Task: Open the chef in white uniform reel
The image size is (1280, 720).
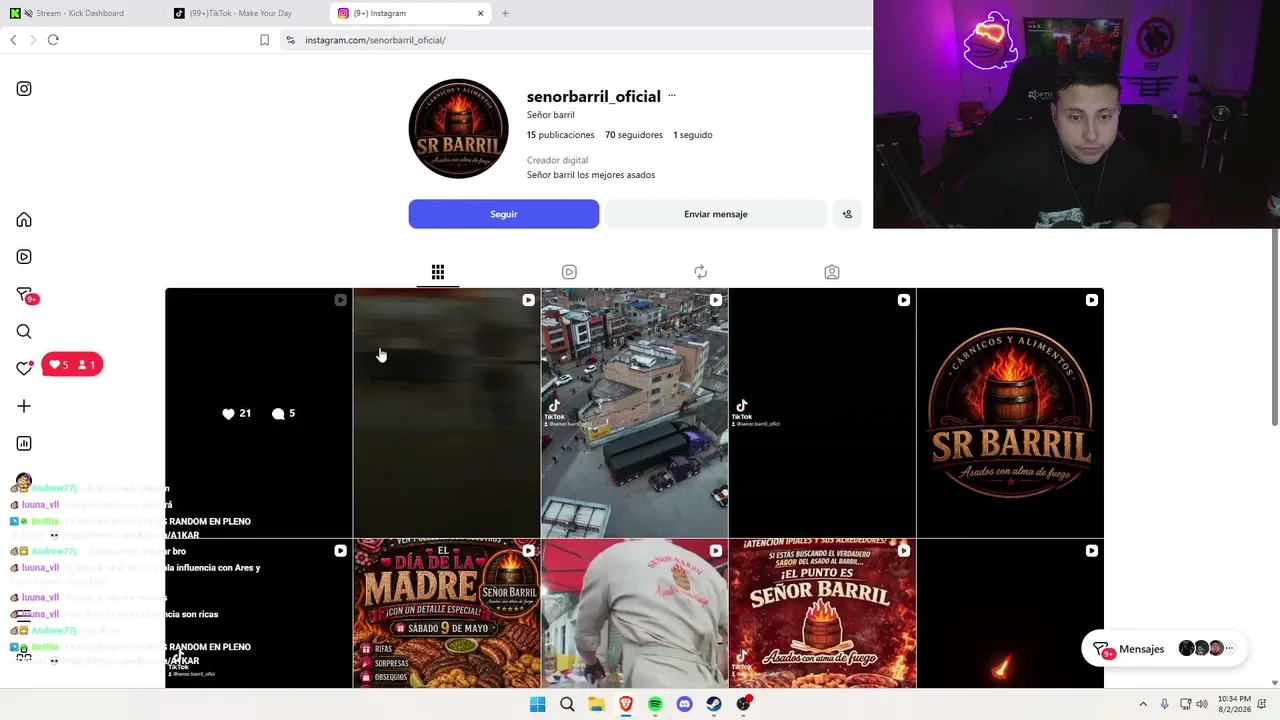Action: coord(635,614)
